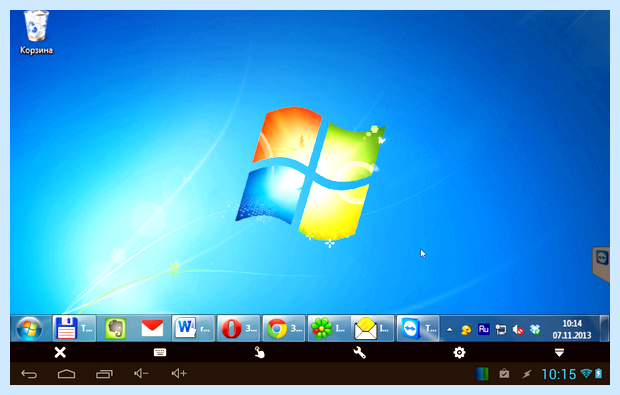Show hidden system tray icons
620x395 pixels.
tap(450, 329)
